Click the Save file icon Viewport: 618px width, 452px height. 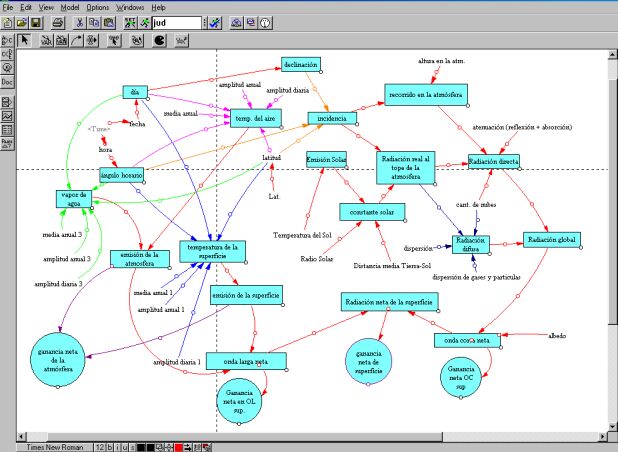point(37,22)
